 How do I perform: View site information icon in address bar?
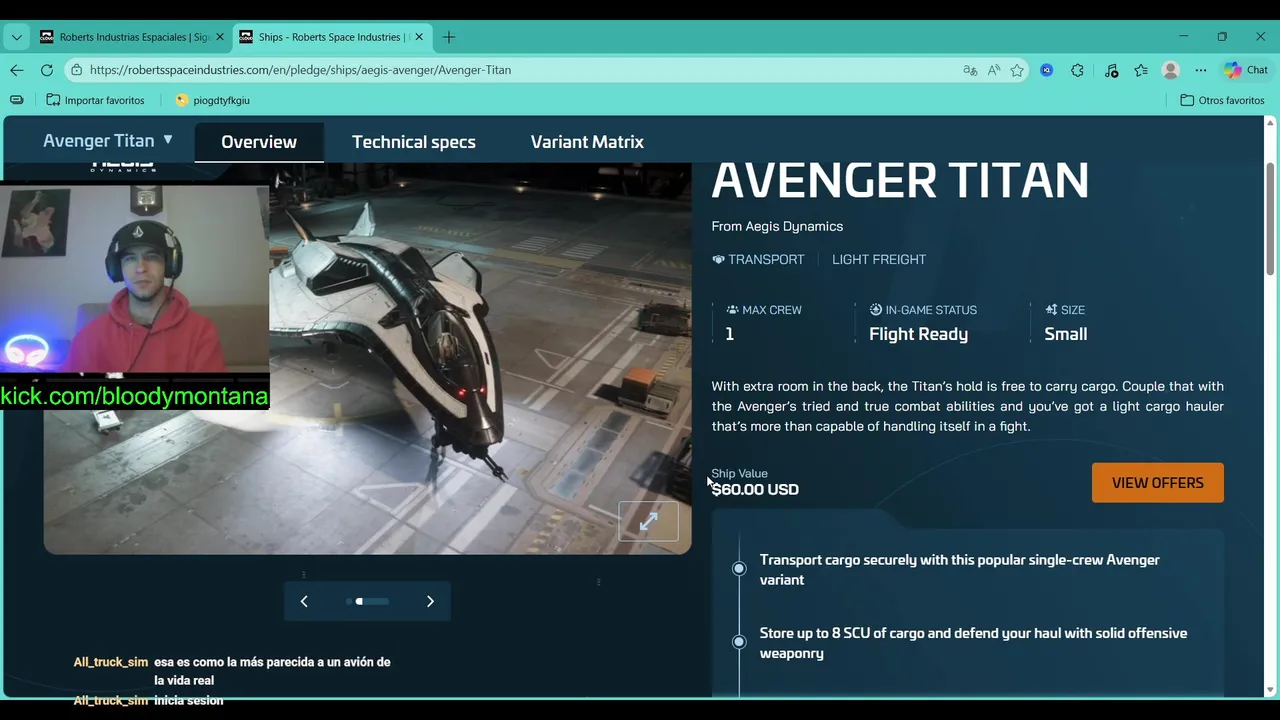[x=77, y=70]
